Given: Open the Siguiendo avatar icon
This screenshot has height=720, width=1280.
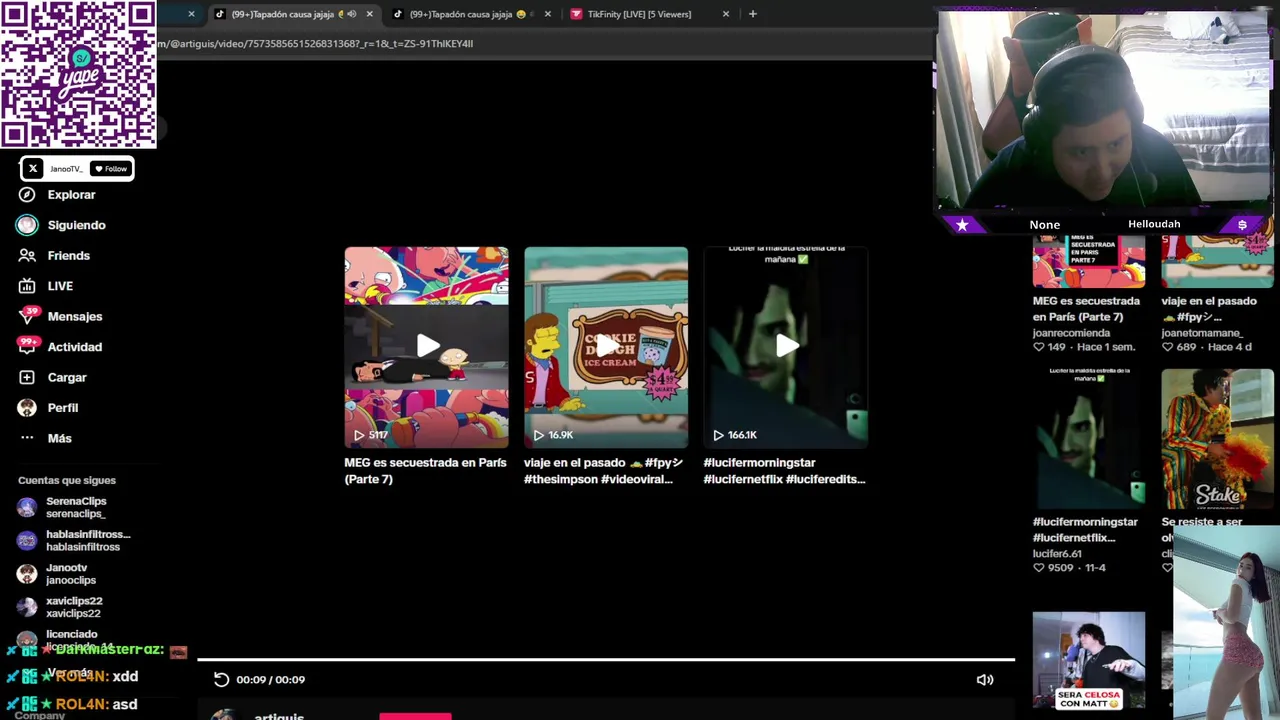Looking at the screenshot, I should (27, 225).
